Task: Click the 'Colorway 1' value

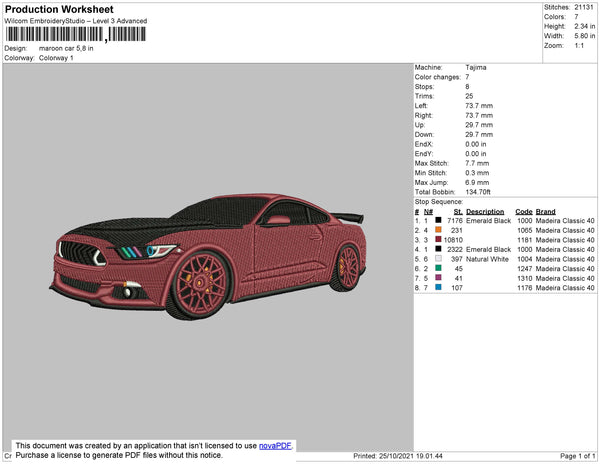Action: (x=56, y=58)
